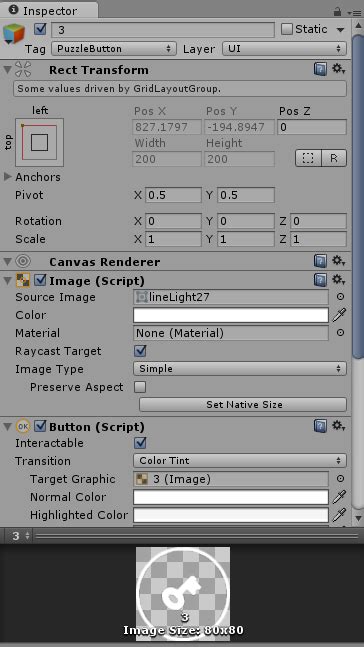Pick Image color with the eyedropper
The height and width of the screenshot is (647, 364).
[339, 315]
